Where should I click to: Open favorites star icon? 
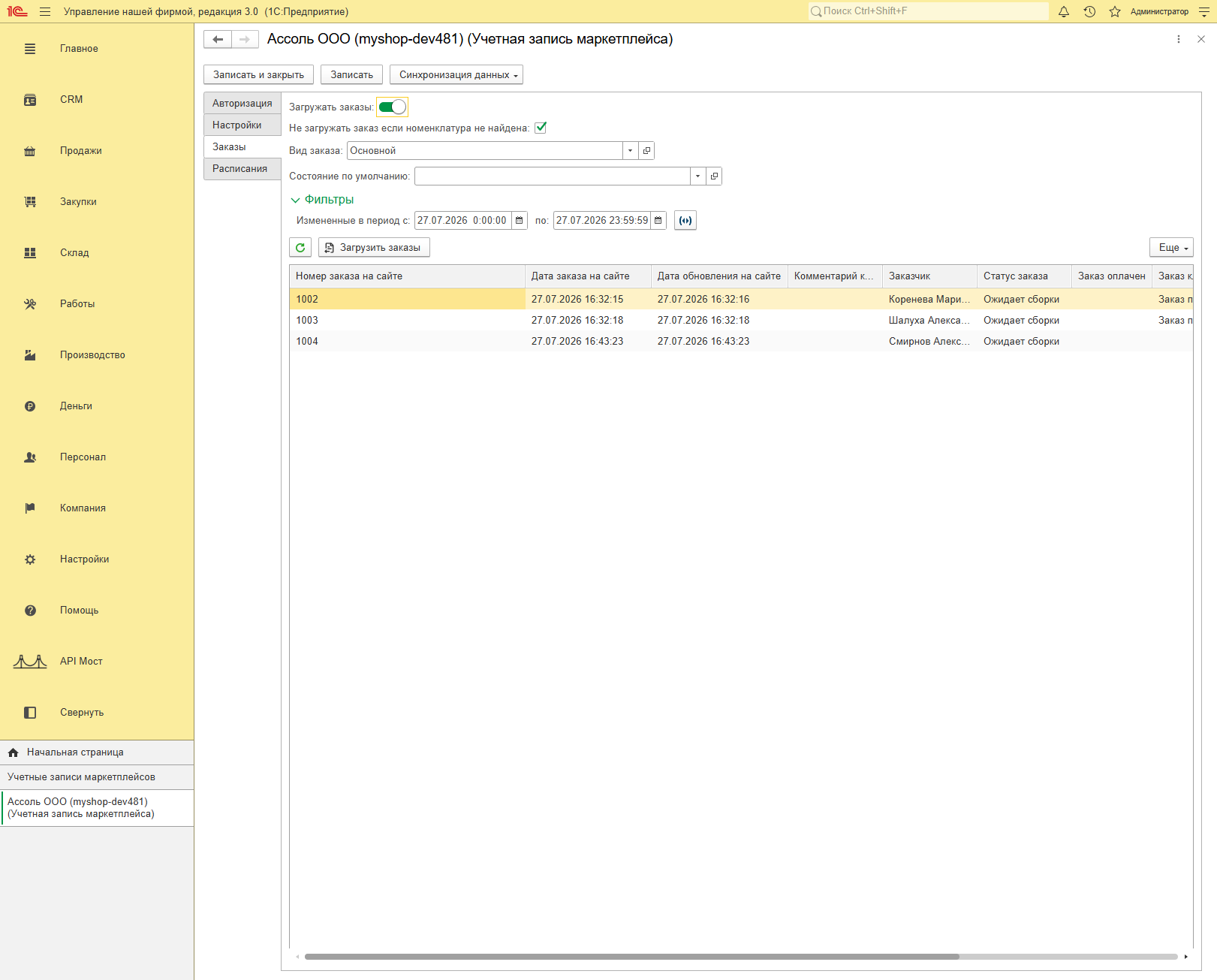coord(1115,11)
